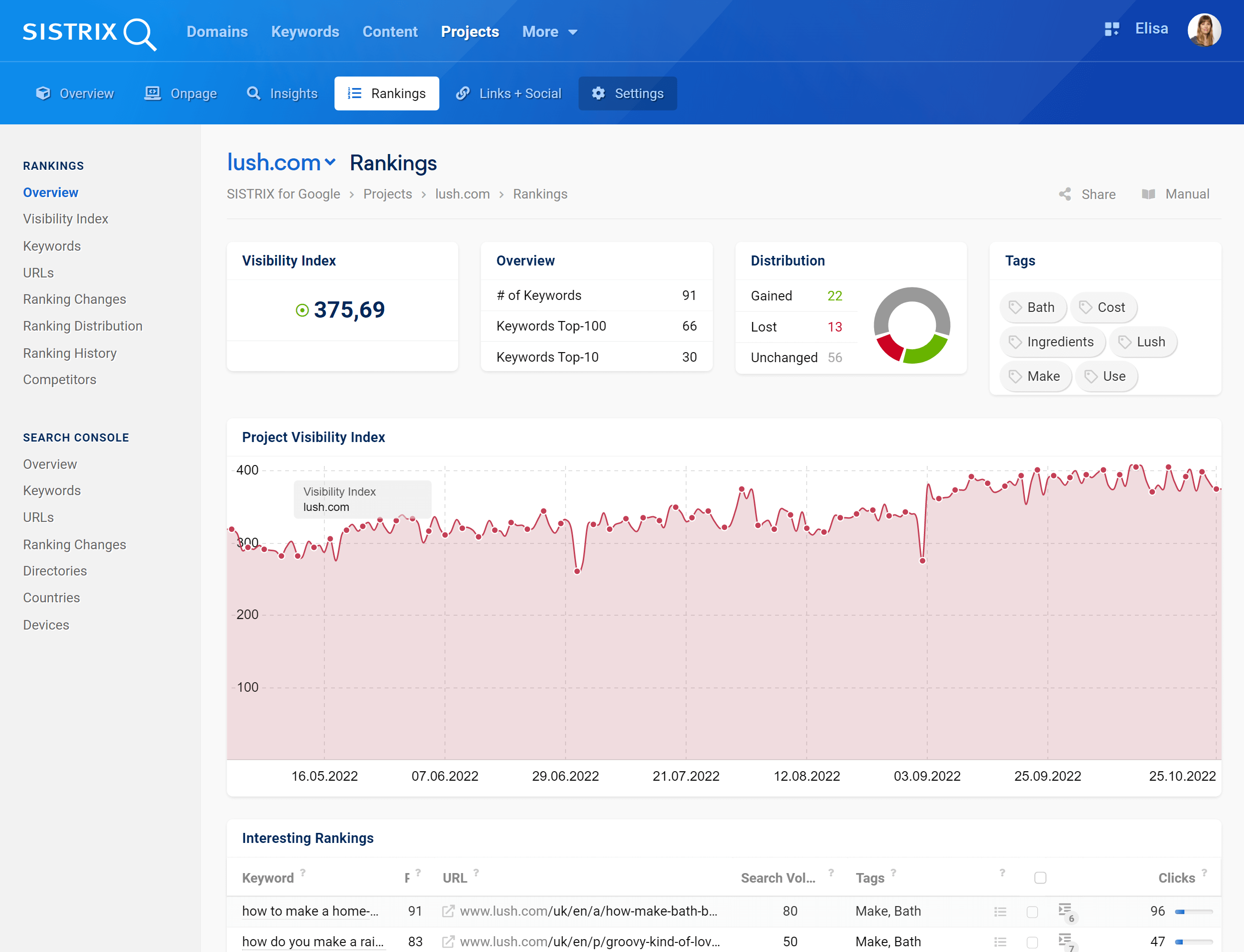Click the Bath tag icon

(x=1015, y=307)
